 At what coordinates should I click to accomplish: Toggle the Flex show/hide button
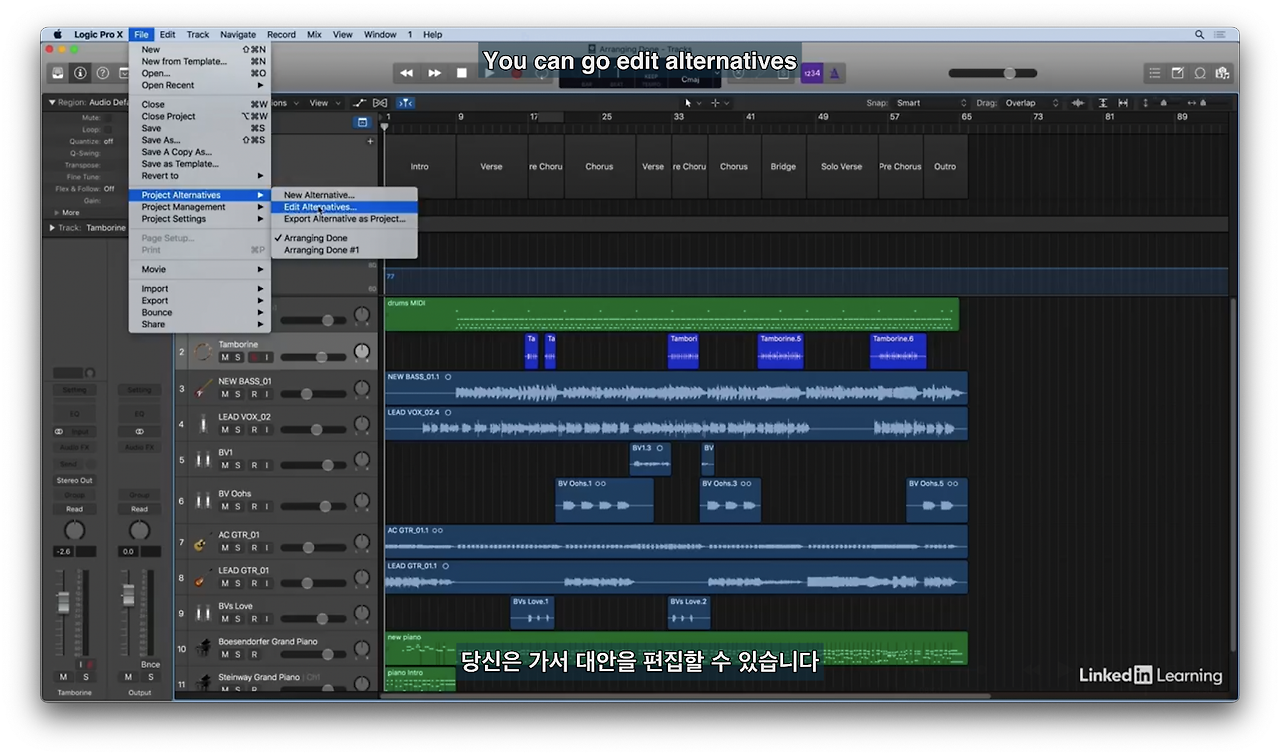(x=380, y=103)
